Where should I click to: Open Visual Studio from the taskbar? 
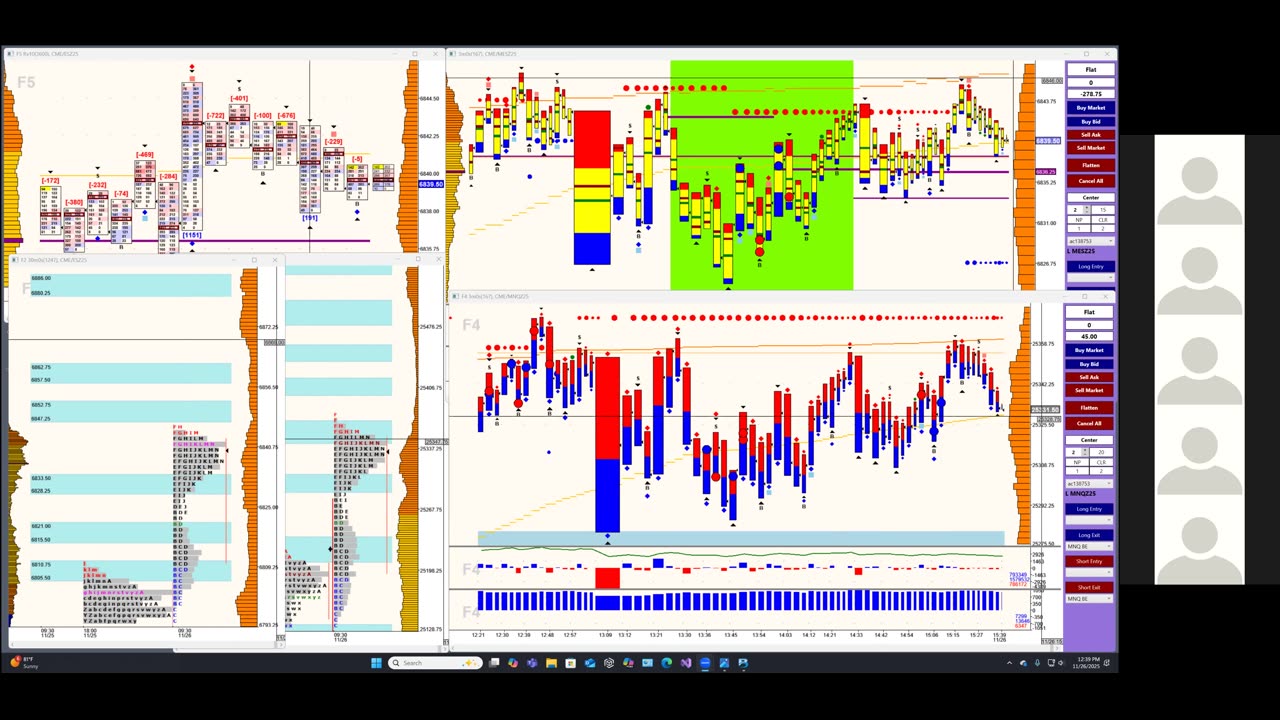[x=686, y=663]
